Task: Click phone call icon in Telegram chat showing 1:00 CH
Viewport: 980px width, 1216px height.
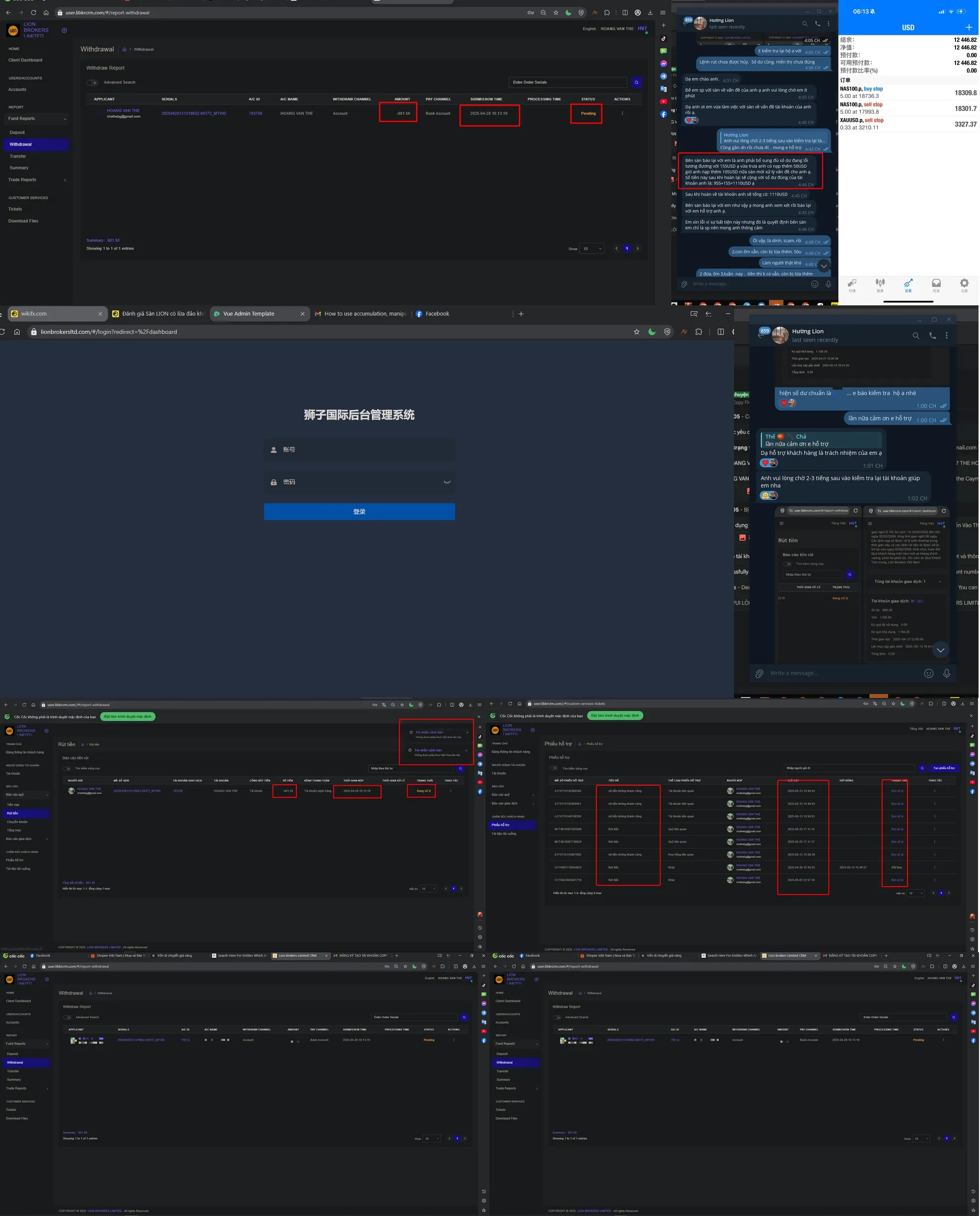Action: click(932, 335)
